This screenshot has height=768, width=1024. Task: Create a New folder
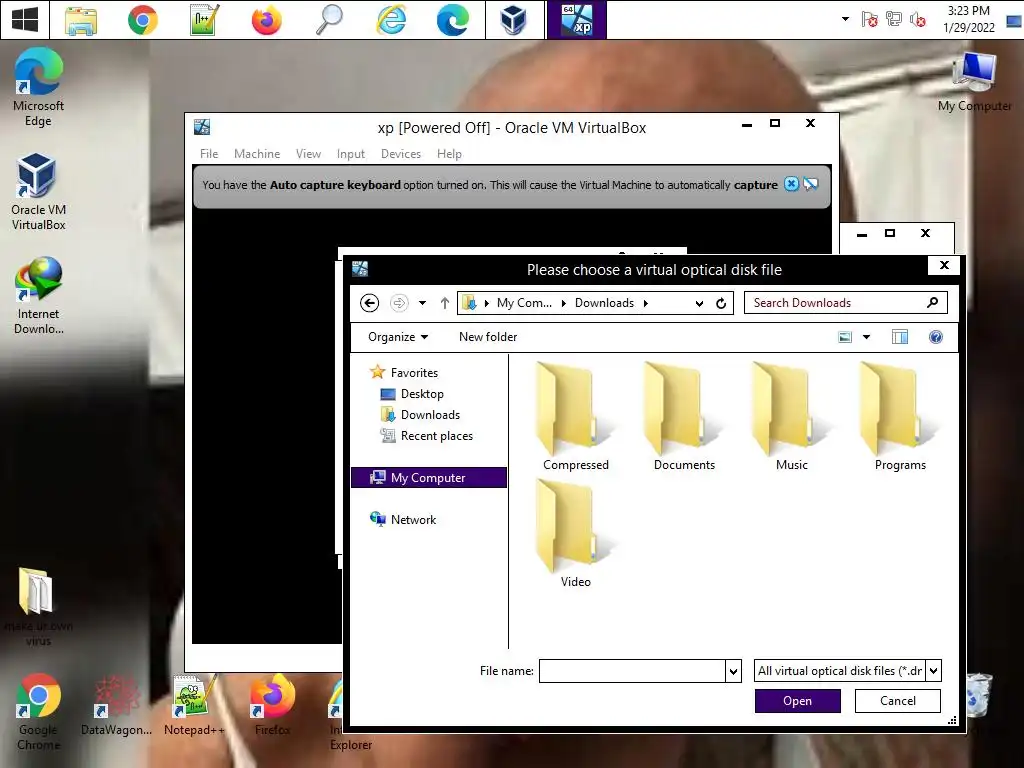click(x=488, y=337)
